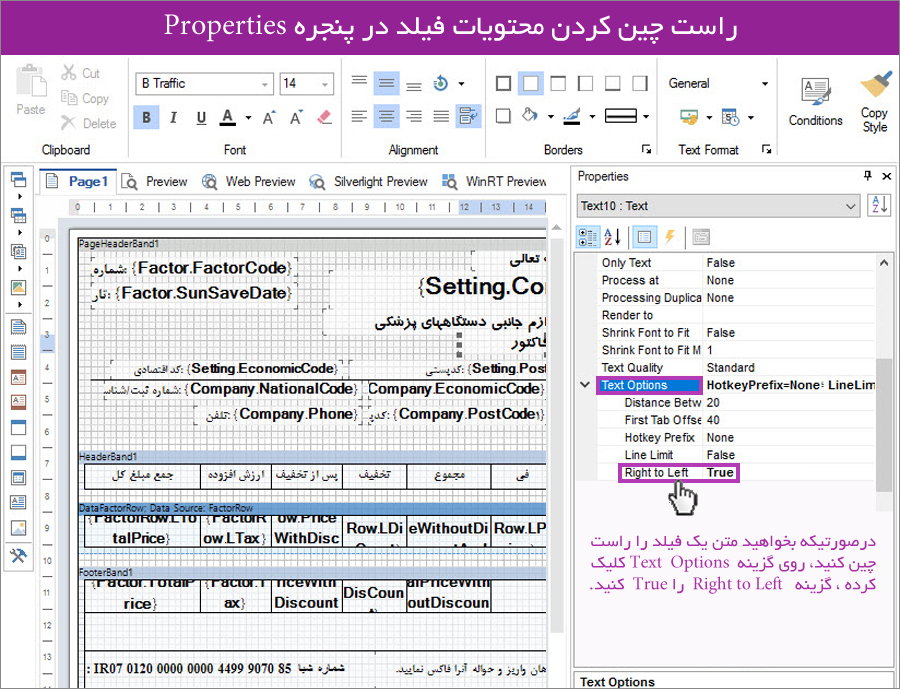The height and width of the screenshot is (689, 900).
Task: Open the Conditions dialog
Action: pos(815,102)
